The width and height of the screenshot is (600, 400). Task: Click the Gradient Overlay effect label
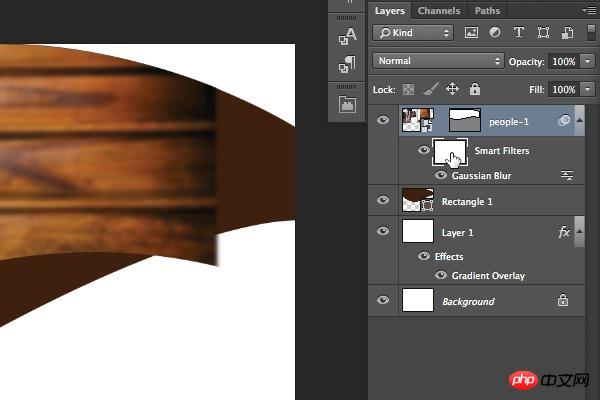[488, 276]
